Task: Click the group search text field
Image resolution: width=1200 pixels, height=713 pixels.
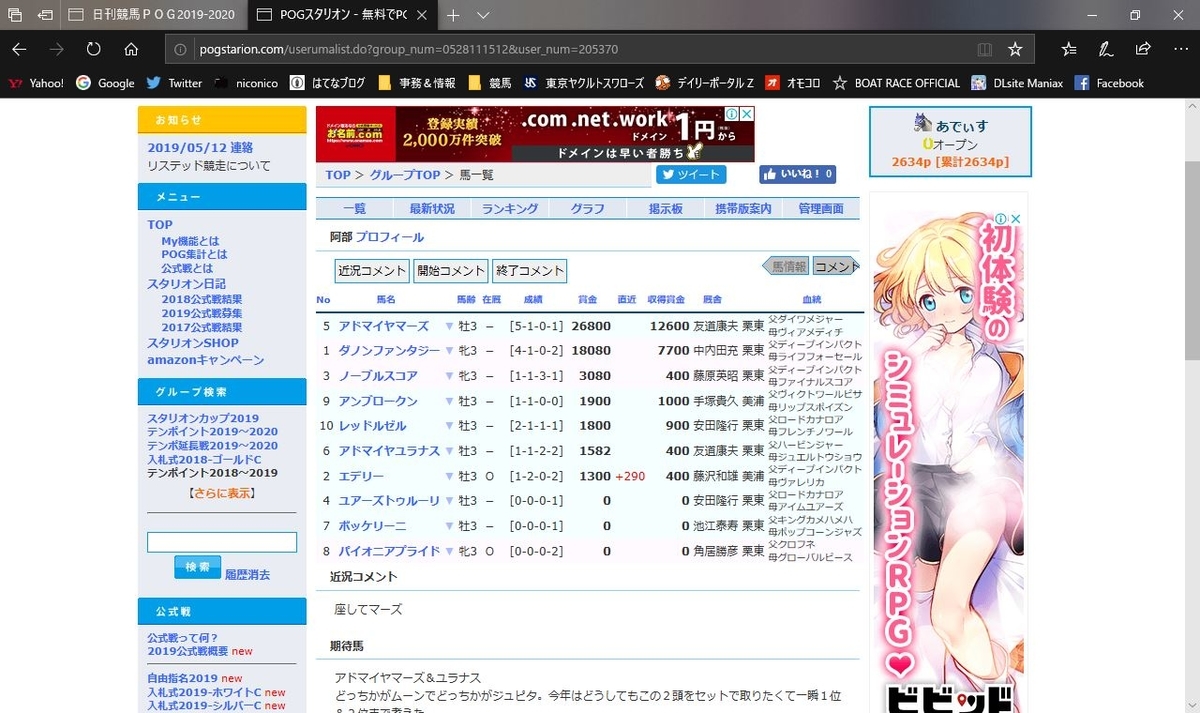Action: [222, 542]
